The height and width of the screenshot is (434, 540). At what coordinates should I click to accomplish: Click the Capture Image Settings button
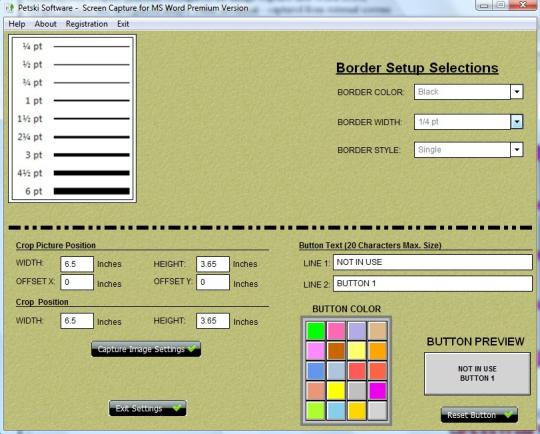[146, 349]
